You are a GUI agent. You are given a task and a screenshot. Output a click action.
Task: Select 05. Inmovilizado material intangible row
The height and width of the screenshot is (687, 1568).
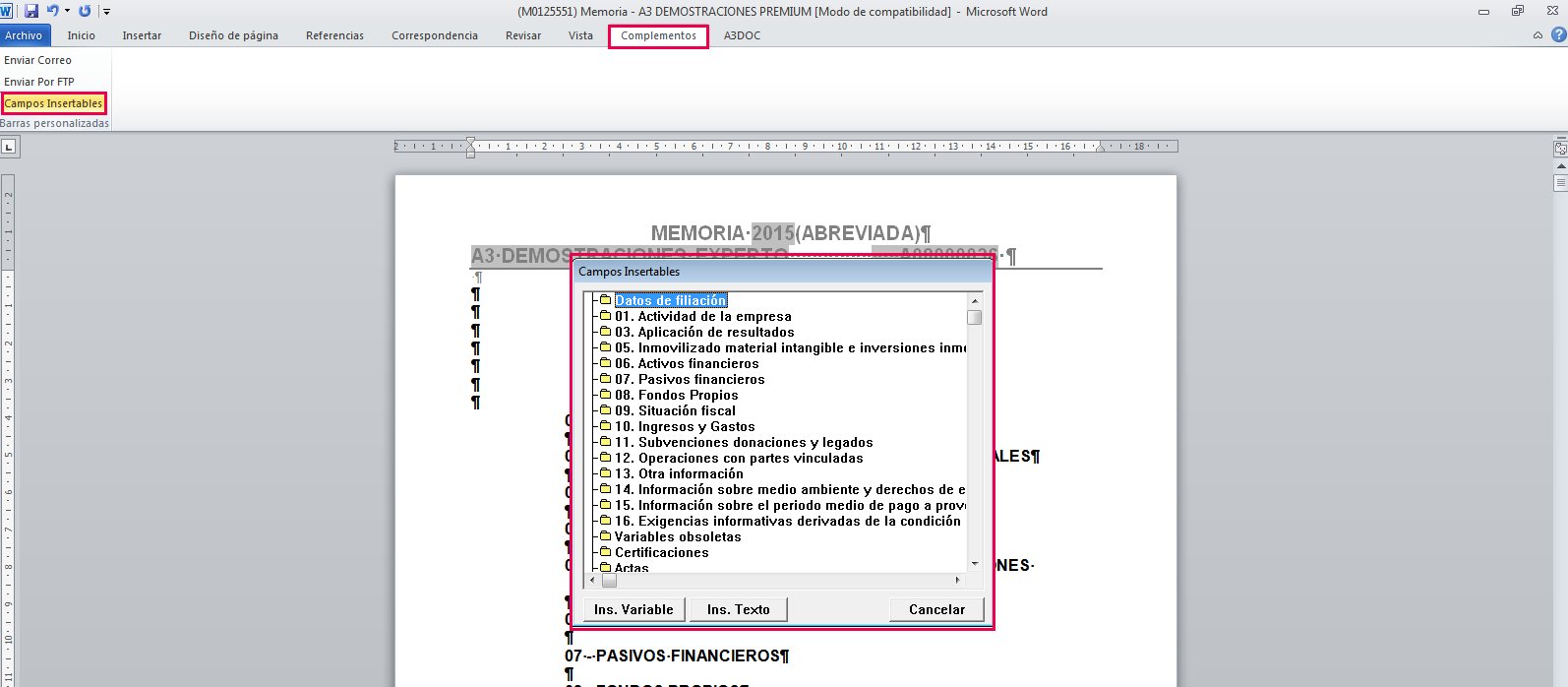tap(783, 347)
